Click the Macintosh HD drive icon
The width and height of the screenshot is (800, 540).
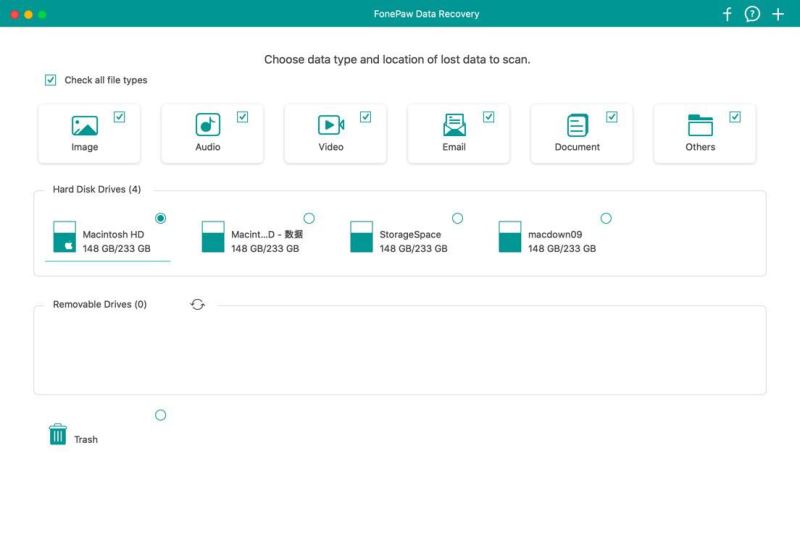[64, 236]
